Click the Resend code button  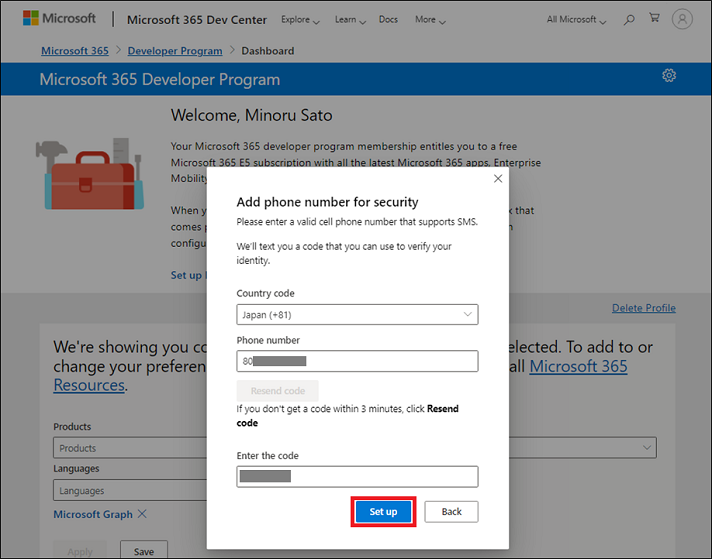(x=277, y=391)
